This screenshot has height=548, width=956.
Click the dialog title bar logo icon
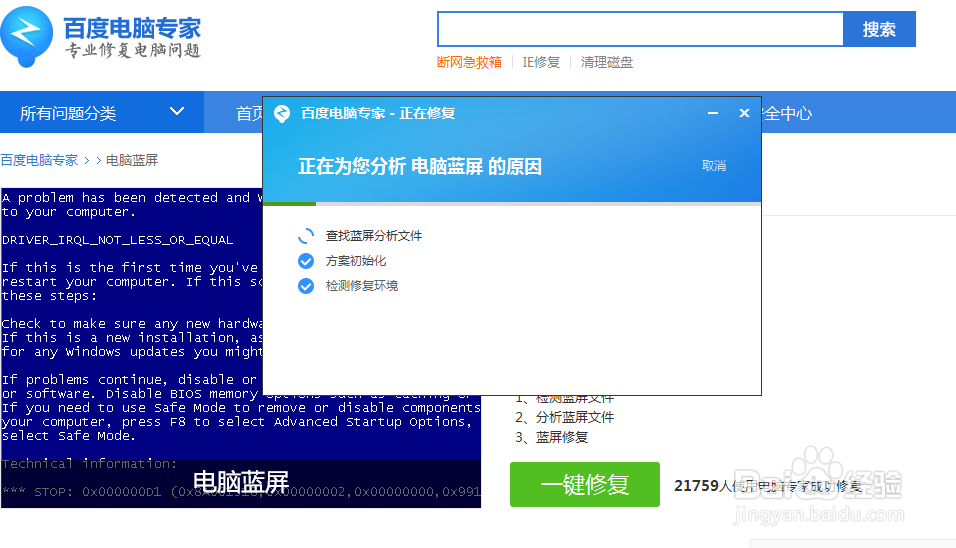[282, 113]
